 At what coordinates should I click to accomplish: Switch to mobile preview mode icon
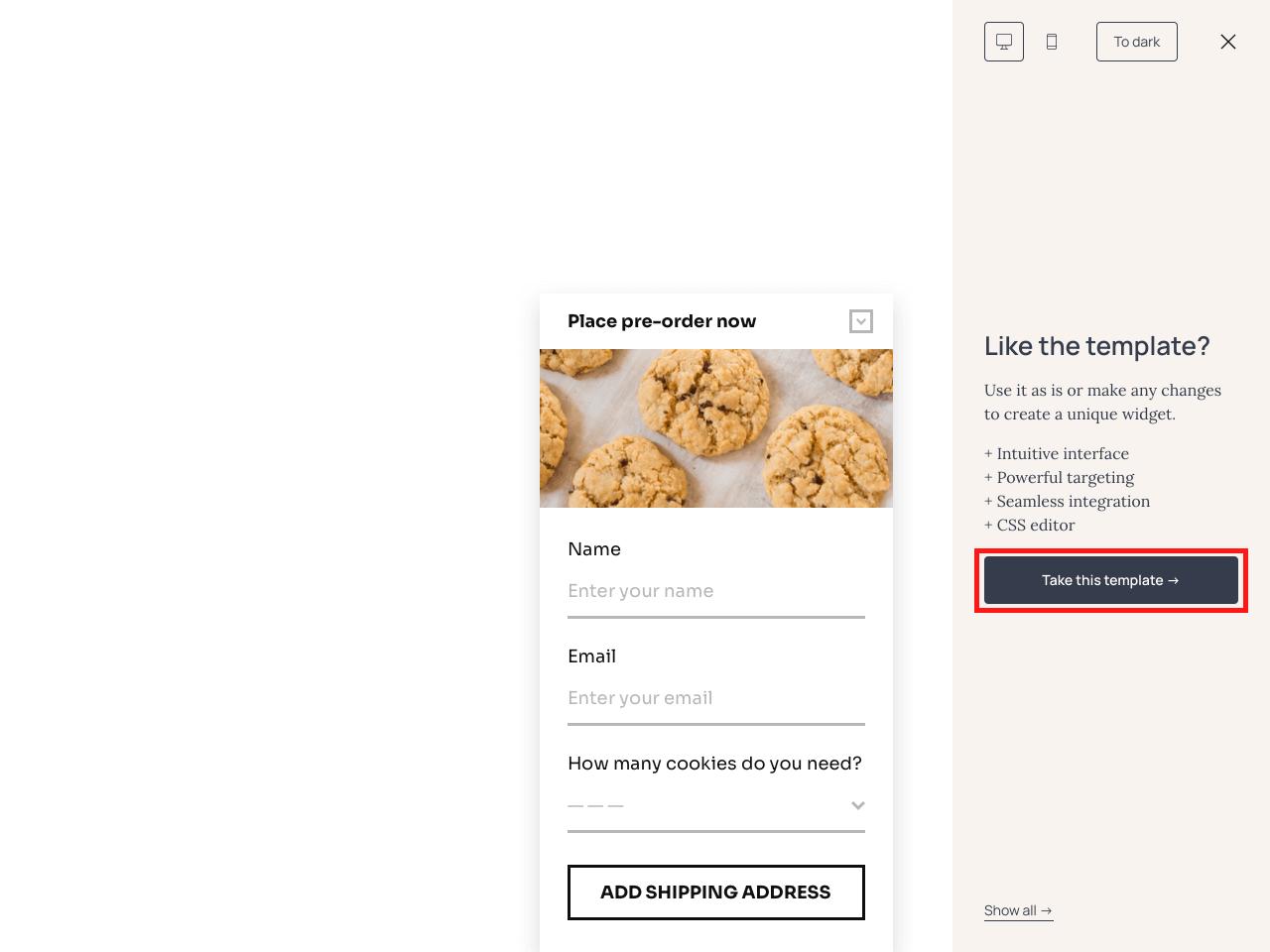(1052, 42)
